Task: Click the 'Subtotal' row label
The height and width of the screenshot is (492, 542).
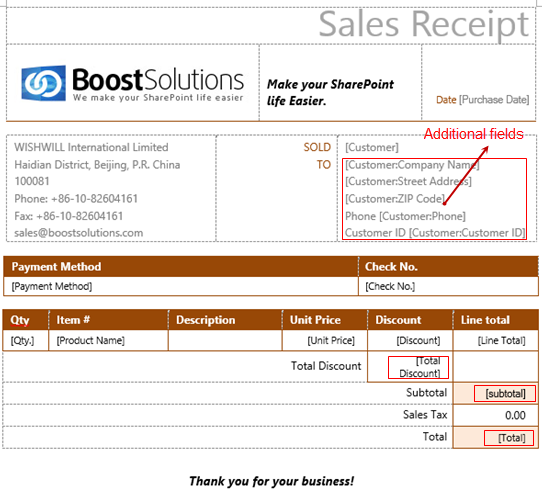Action: [427, 393]
